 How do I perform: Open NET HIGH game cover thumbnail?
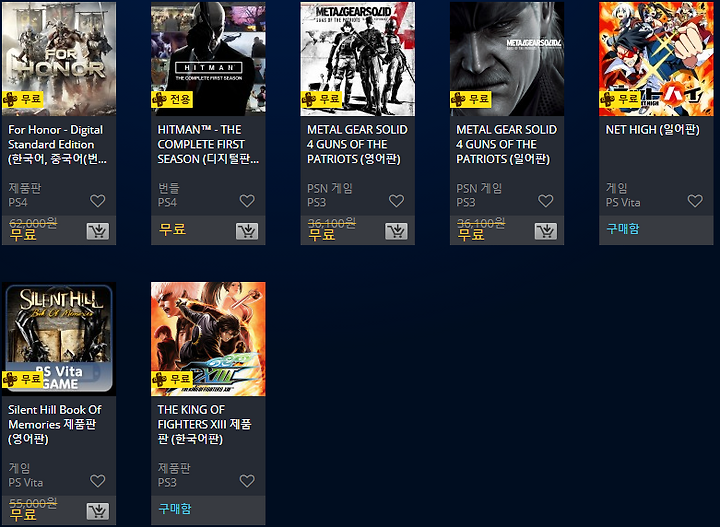click(656, 59)
